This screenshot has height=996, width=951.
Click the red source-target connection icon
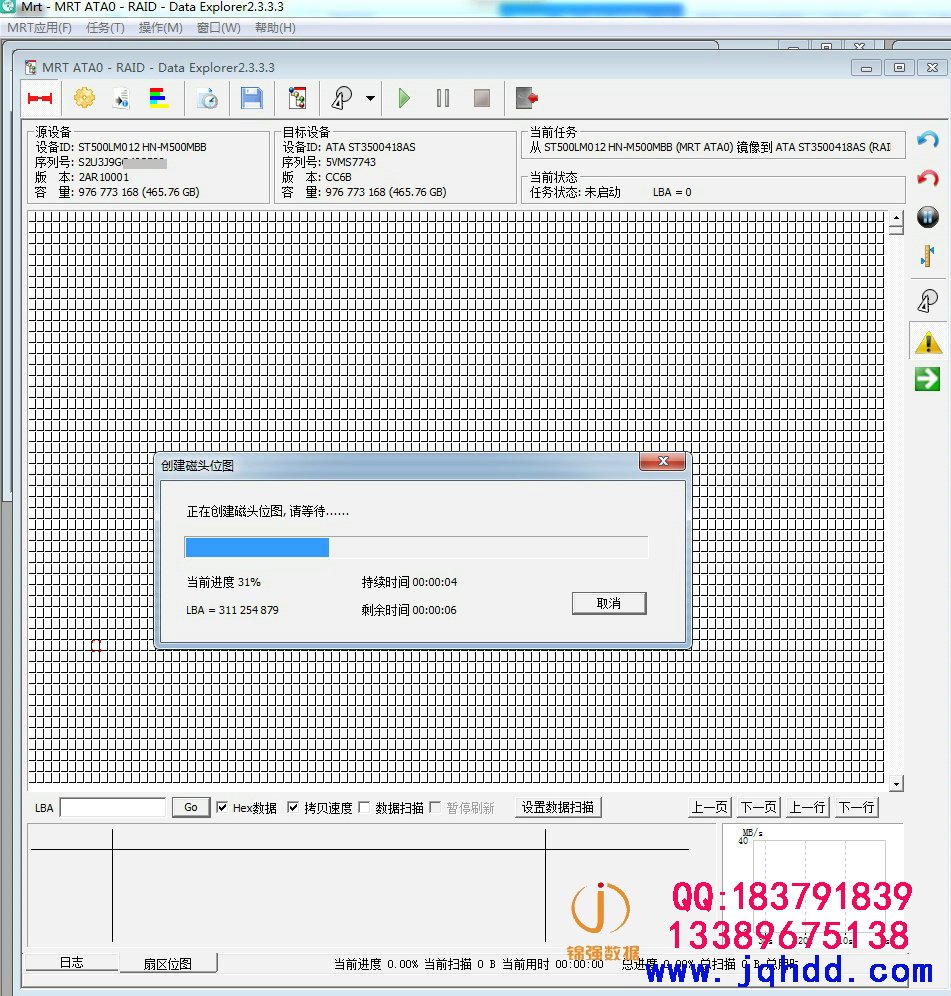[39, 98]
